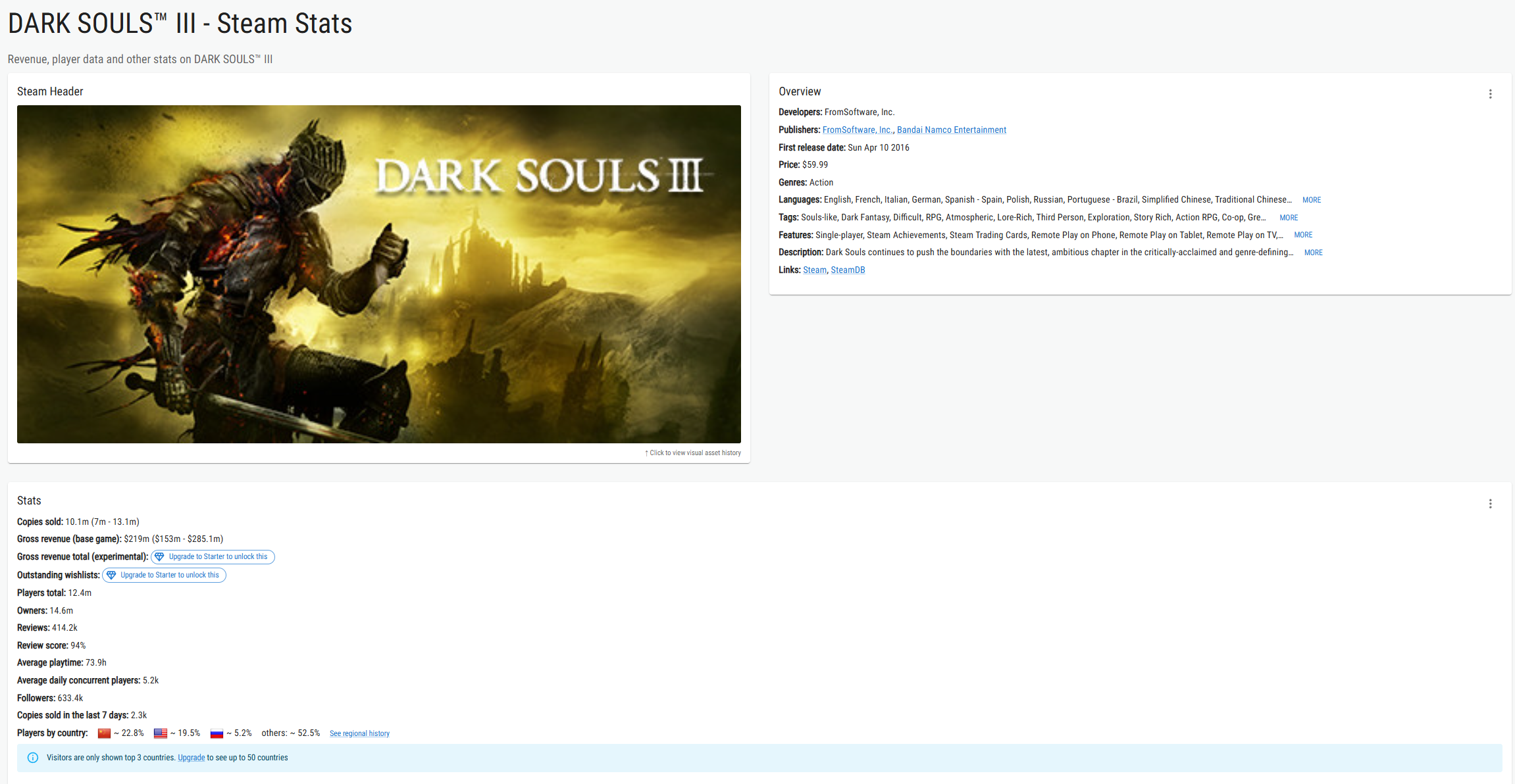Open the SteamDB link
The image size is (1515, 784).
coord(848,270)
